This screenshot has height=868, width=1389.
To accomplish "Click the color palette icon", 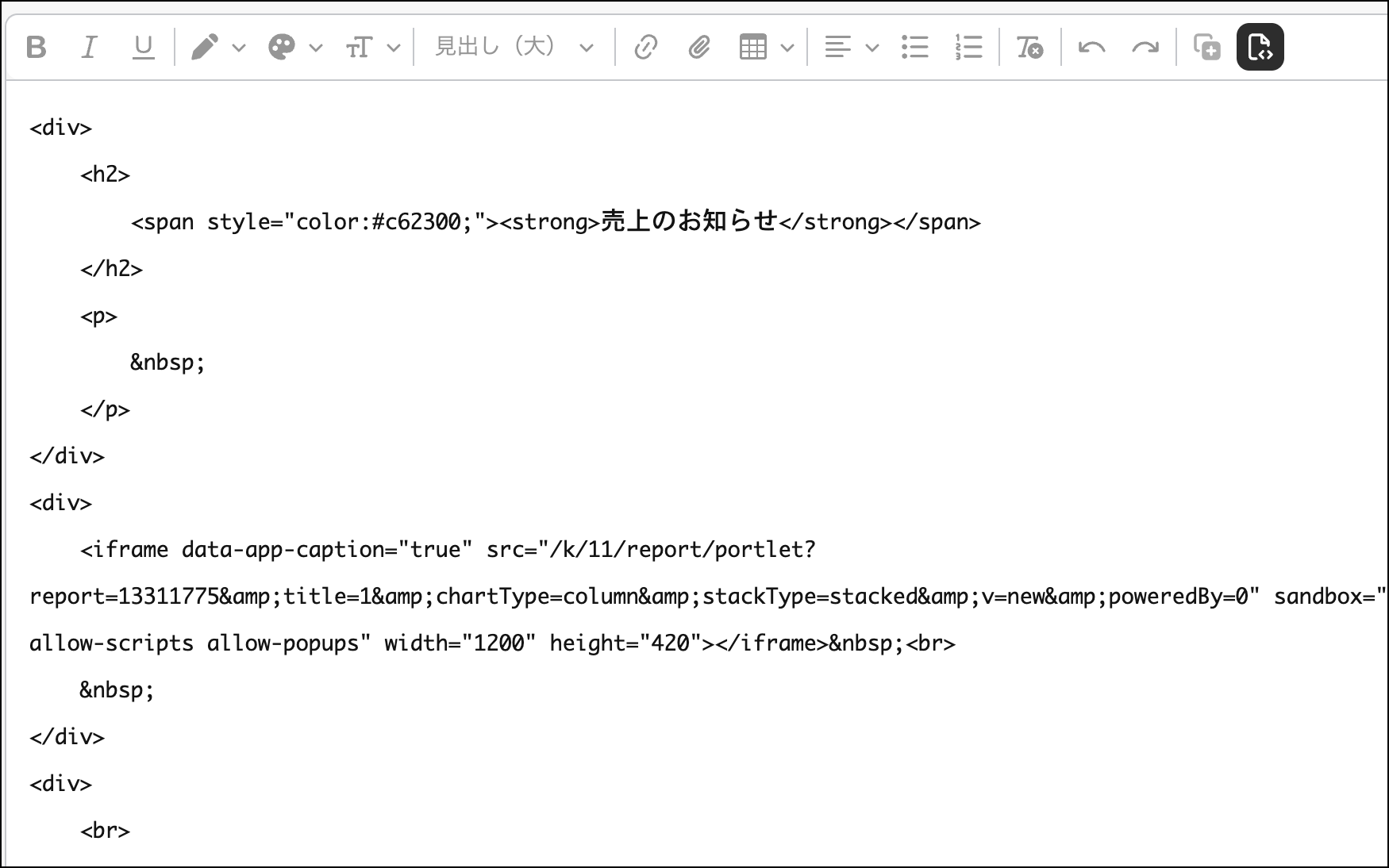I will (x=282, y=48).
